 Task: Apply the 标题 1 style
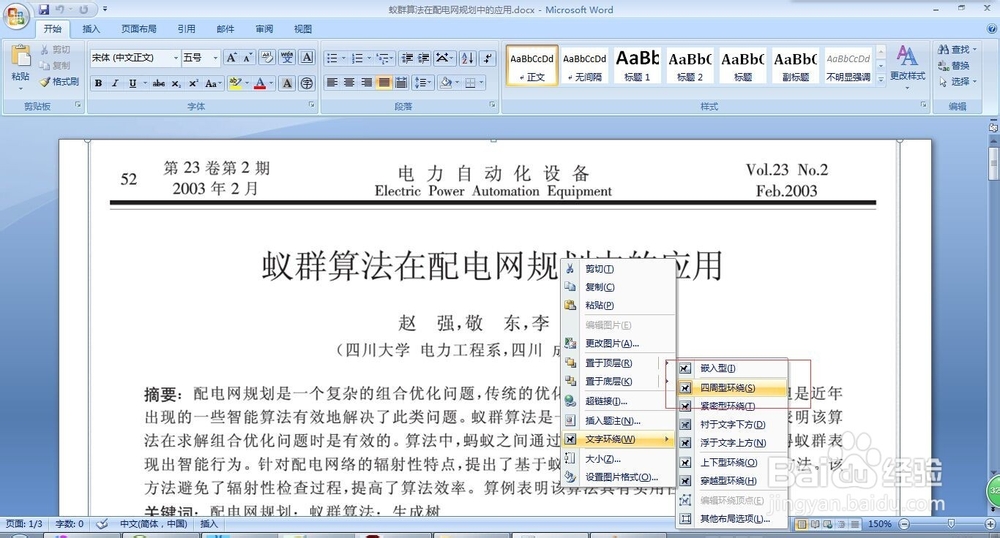pos(637,65)
